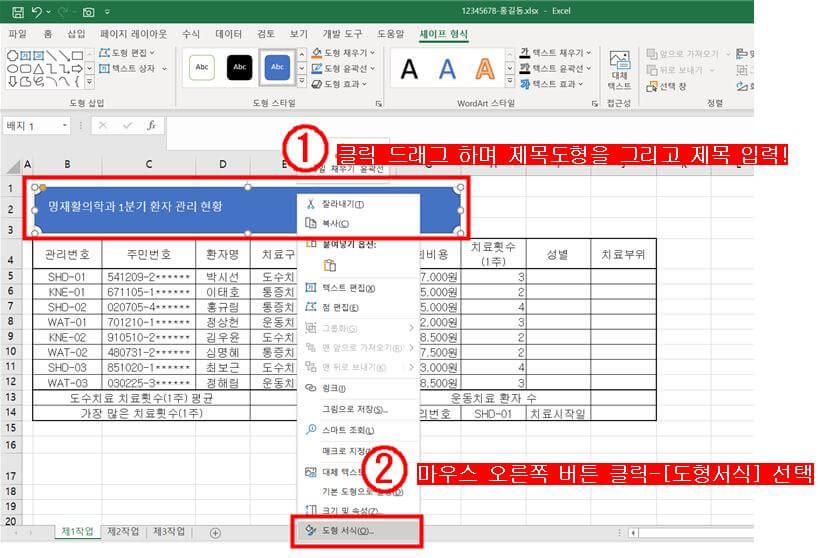Choose 잘라내기 from context menu
821x558 pixels.
click(358, 204)
